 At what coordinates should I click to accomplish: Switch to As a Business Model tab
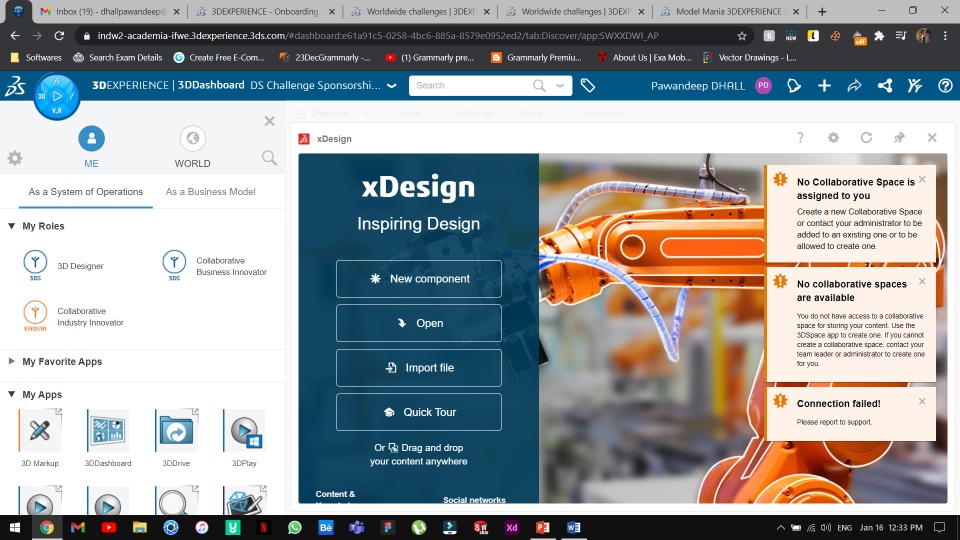[x=211, y=192]
